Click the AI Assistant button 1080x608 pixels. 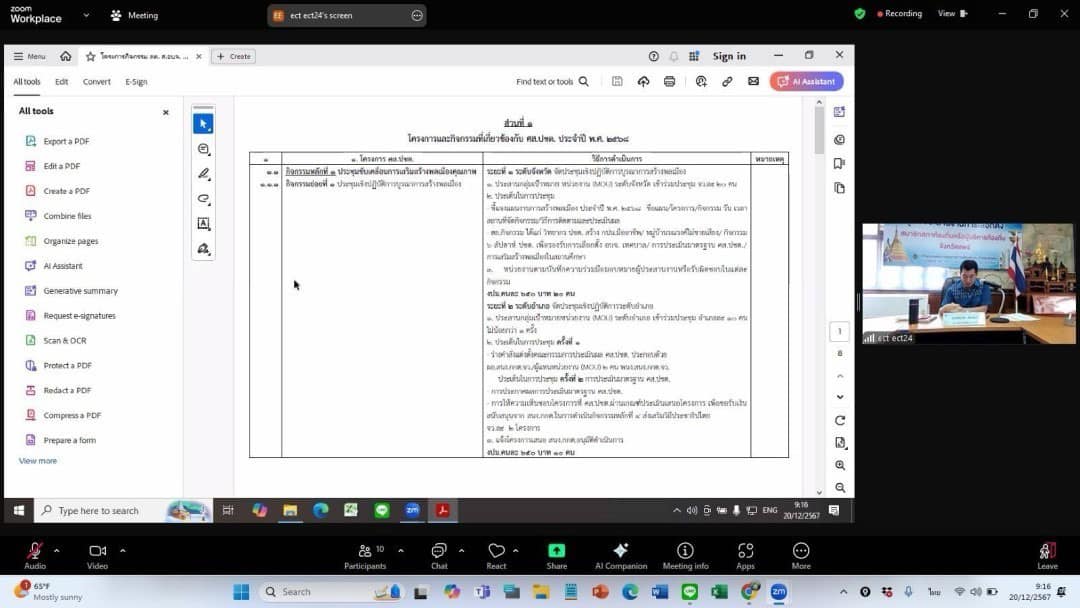pos(807,82)
